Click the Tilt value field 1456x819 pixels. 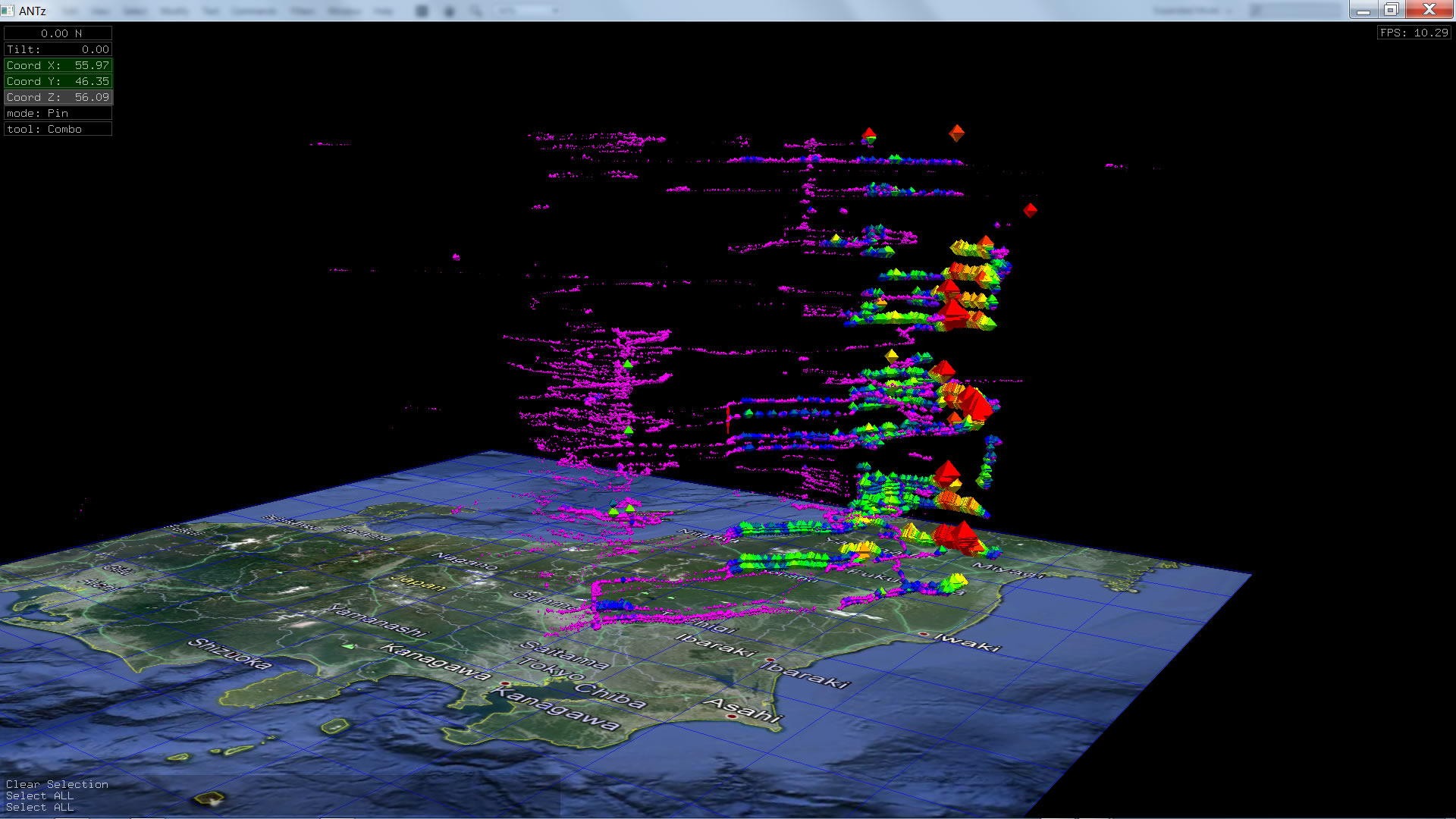pos(58,49)
